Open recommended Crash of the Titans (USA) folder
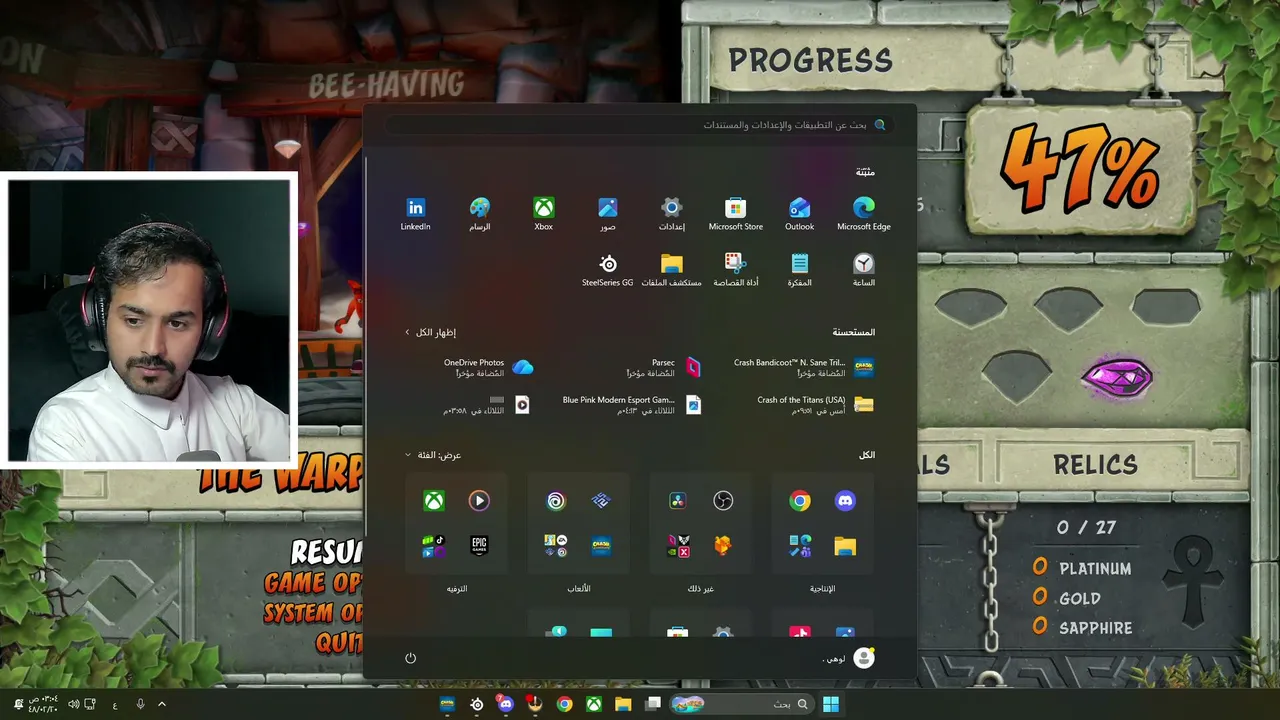Image resolution: width=1280 pixels, height=720 pixels. (x=815, y=405)
